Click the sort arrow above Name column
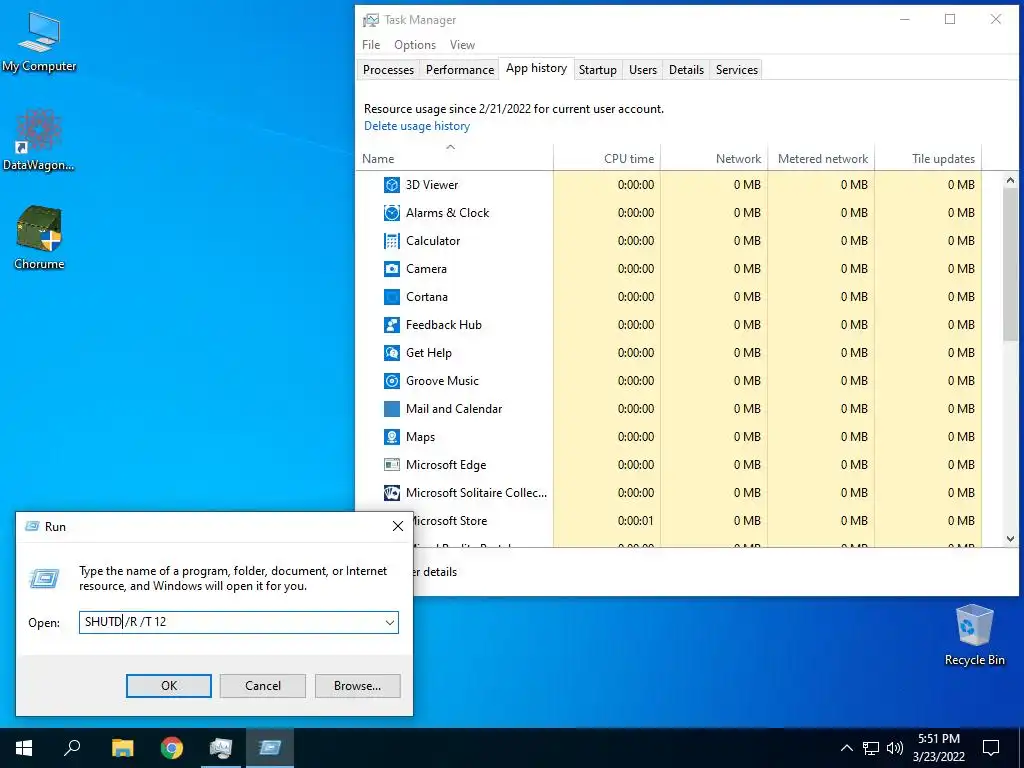 (x=451, y=148)
